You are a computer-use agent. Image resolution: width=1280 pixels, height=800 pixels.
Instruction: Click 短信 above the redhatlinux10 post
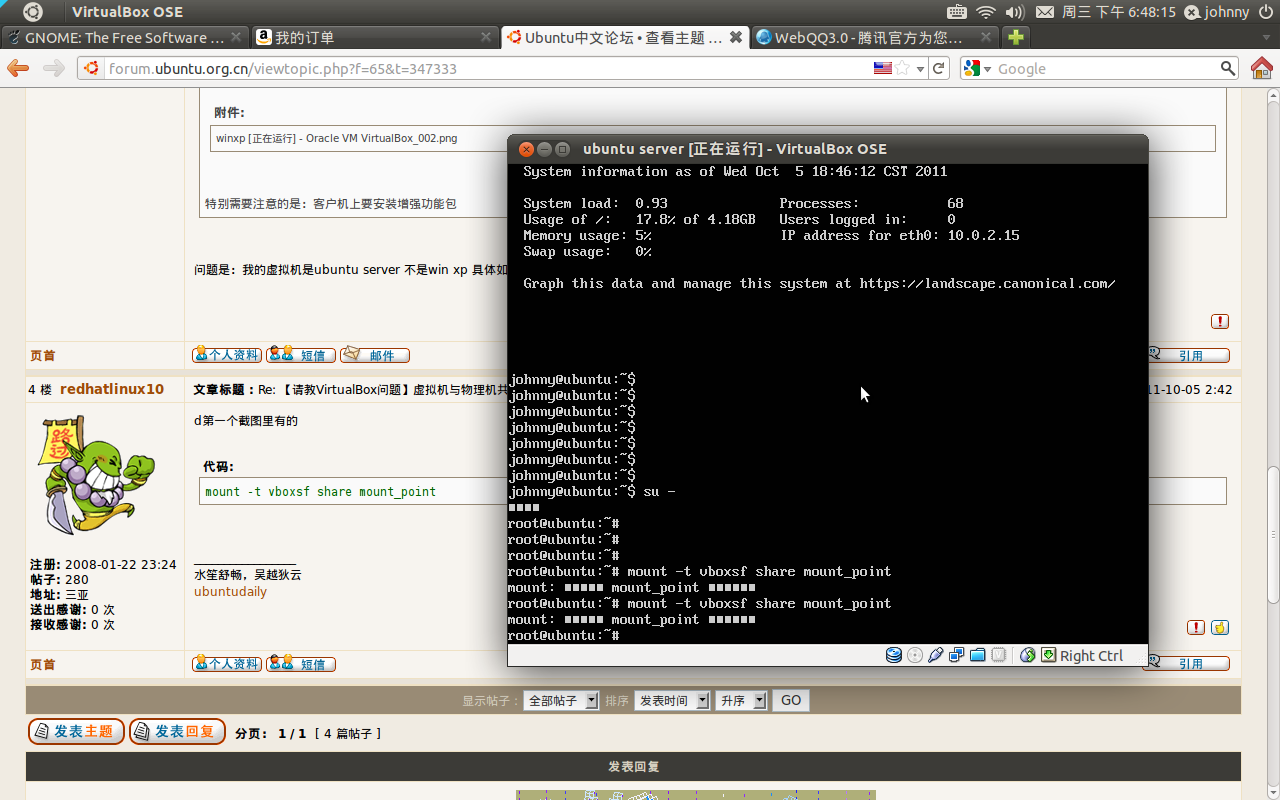pos(301,355)
